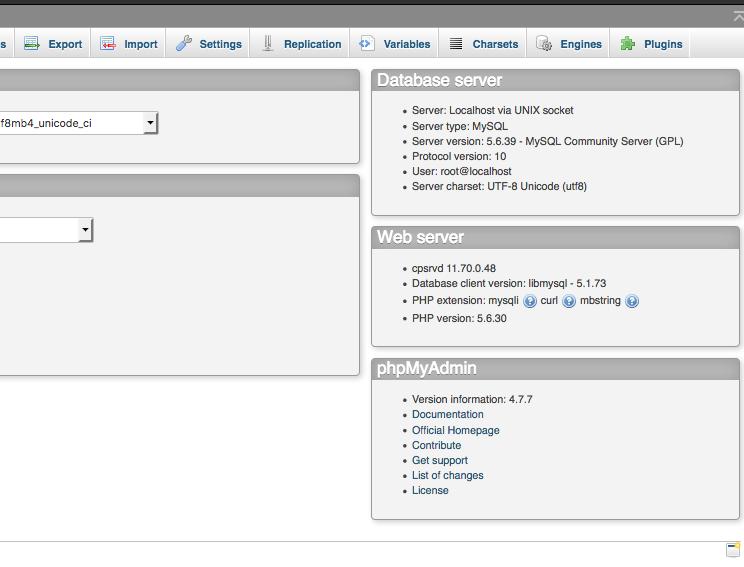Open the Plugins tab
744x567 pixels.
(650, 44)
